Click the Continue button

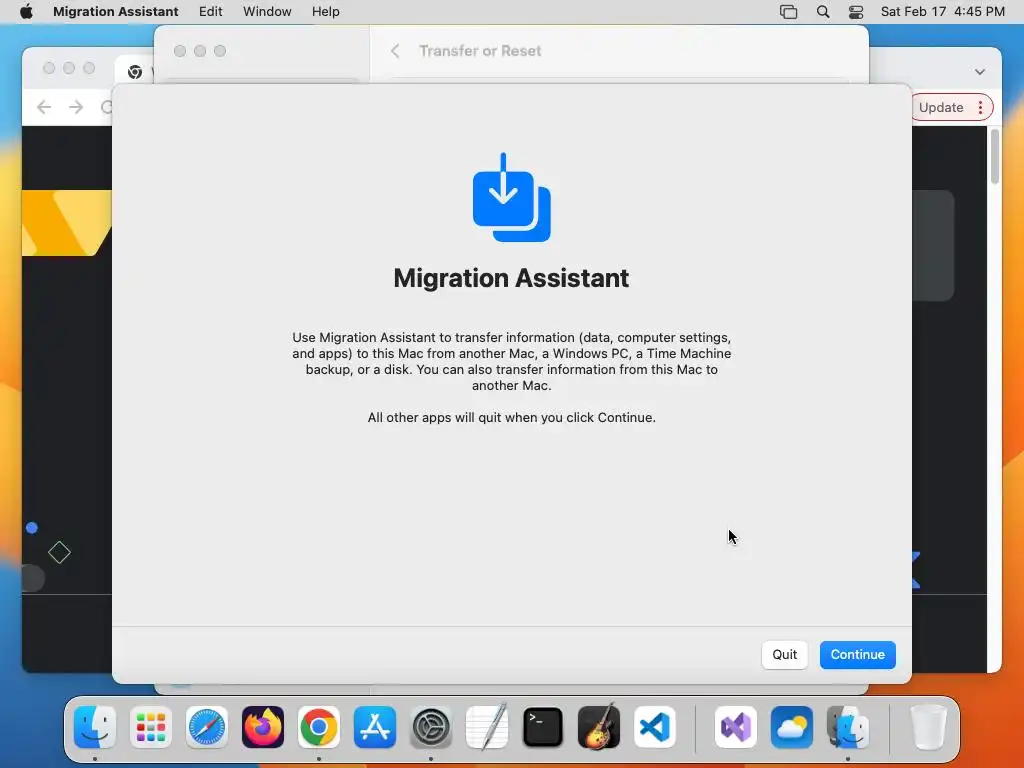click(x=857, y=654)
